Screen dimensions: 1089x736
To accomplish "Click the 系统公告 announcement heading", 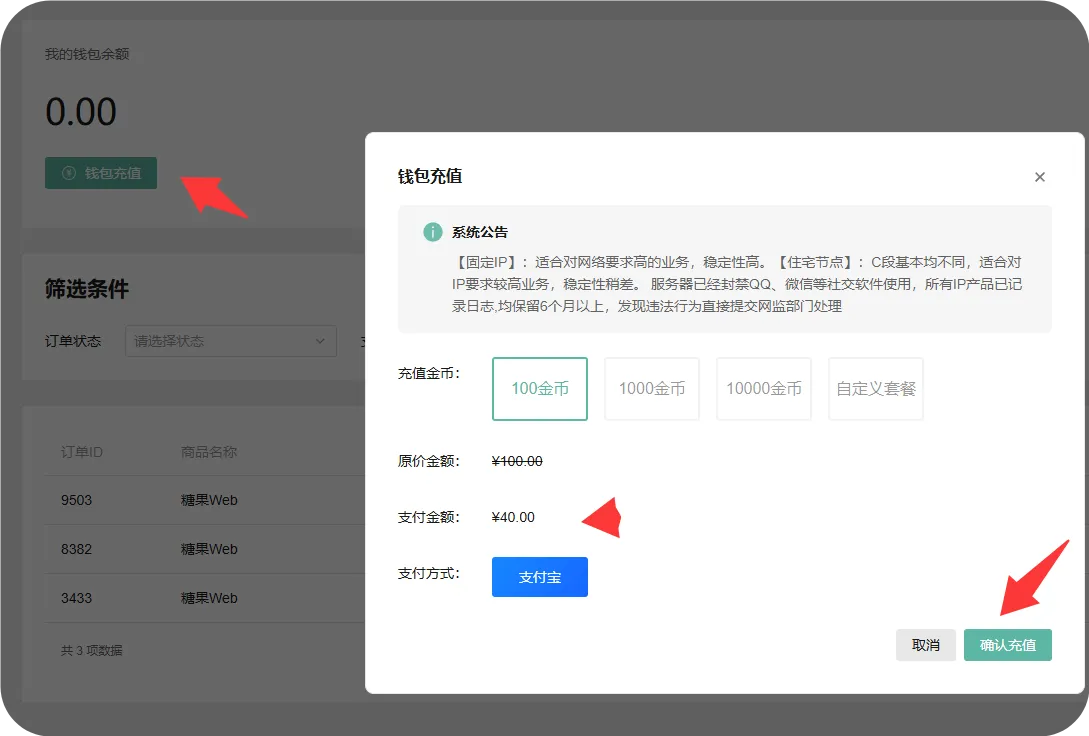I will [480, 232].
